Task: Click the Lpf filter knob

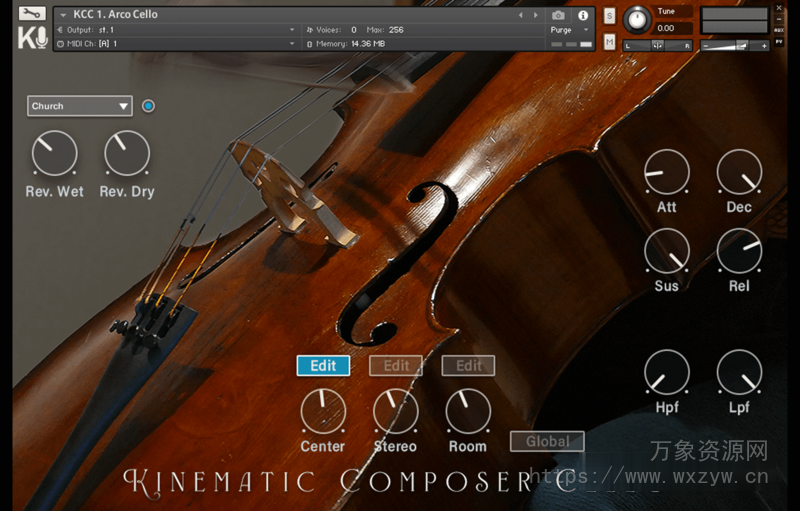Action: [739, 372]
